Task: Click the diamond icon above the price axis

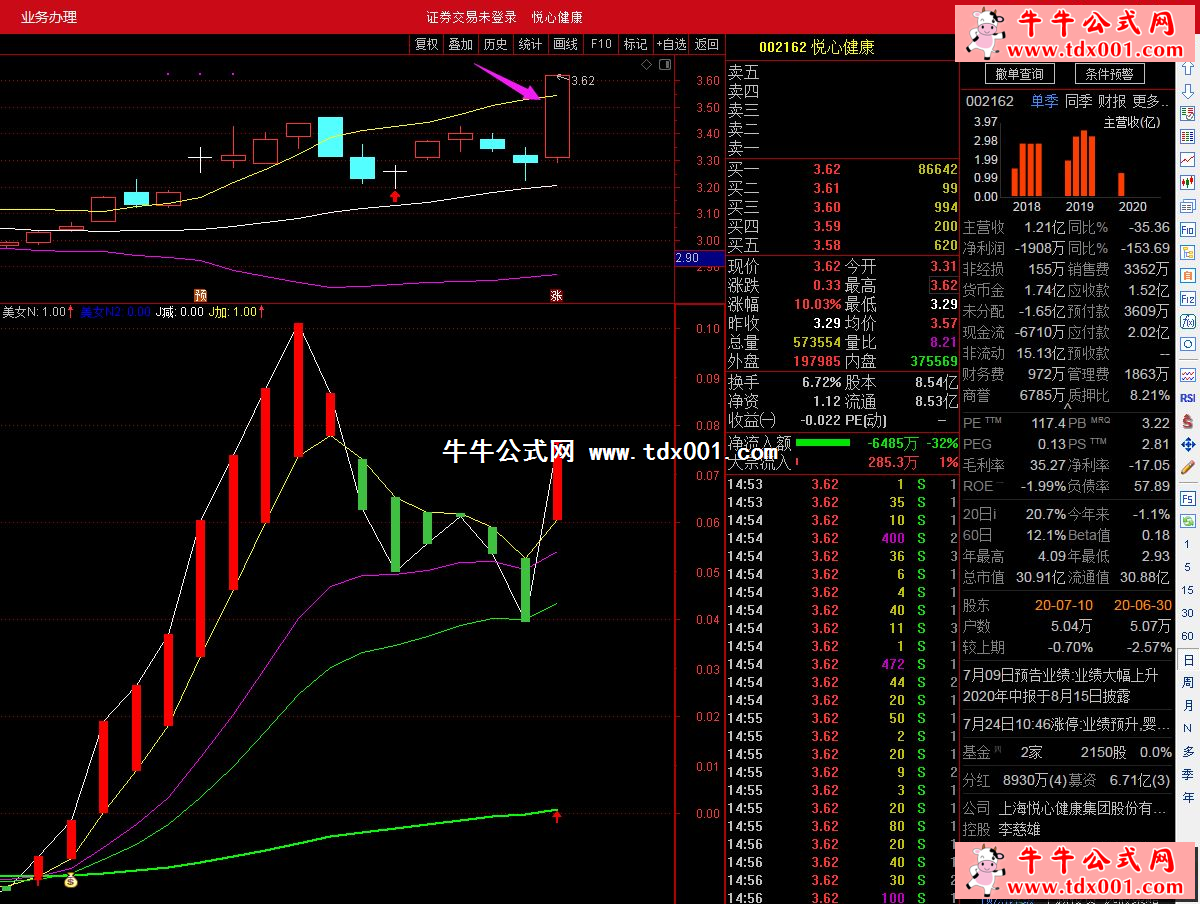Action: click(x=647, y=65)
